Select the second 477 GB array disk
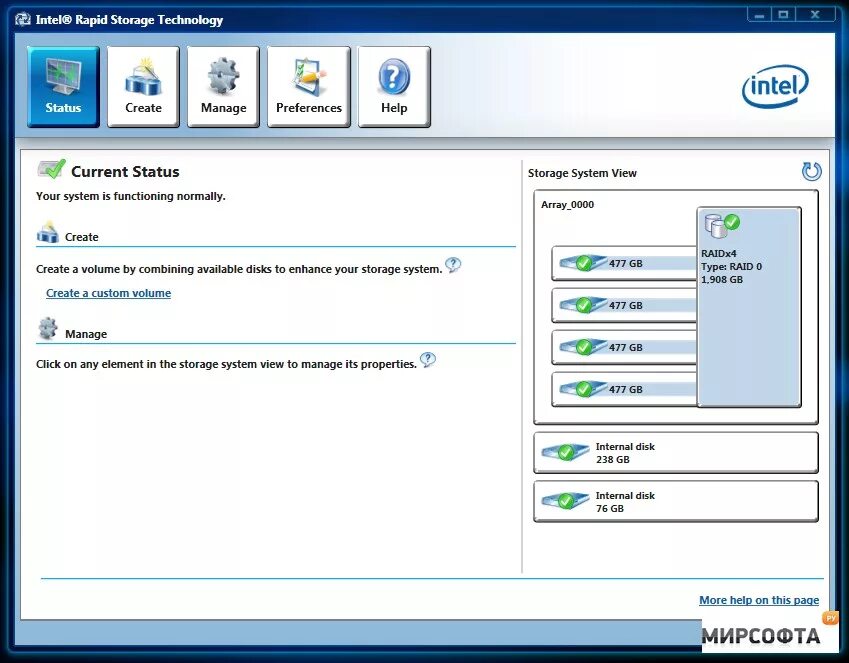The width and height of the screenshot is (849, 663). 624,306
